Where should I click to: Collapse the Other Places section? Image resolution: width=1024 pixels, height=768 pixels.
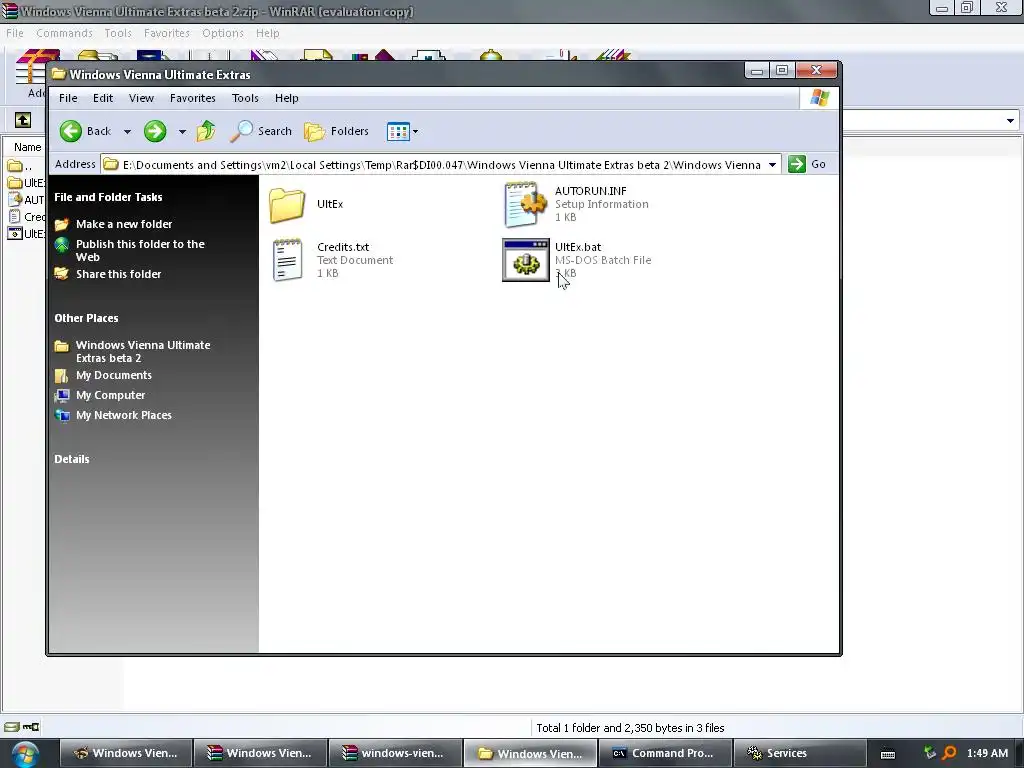pos(86,318)
